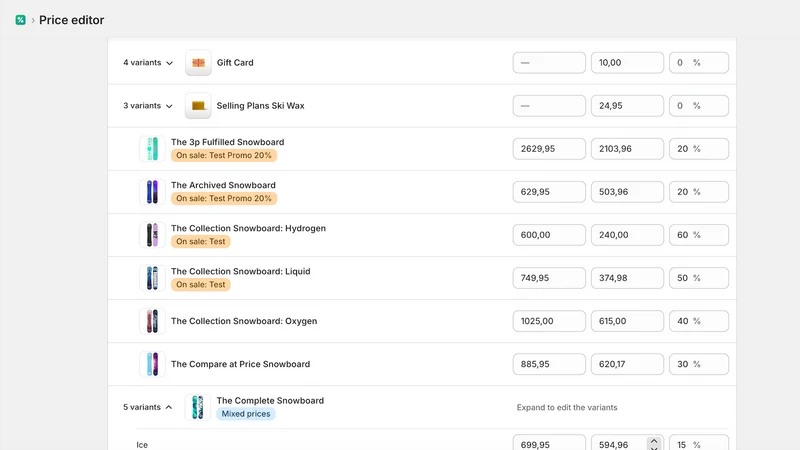Expand Selling Plans Ski Wax 3 variants
The width and height of the screenshot is (800, 450).
pos(148,106)
